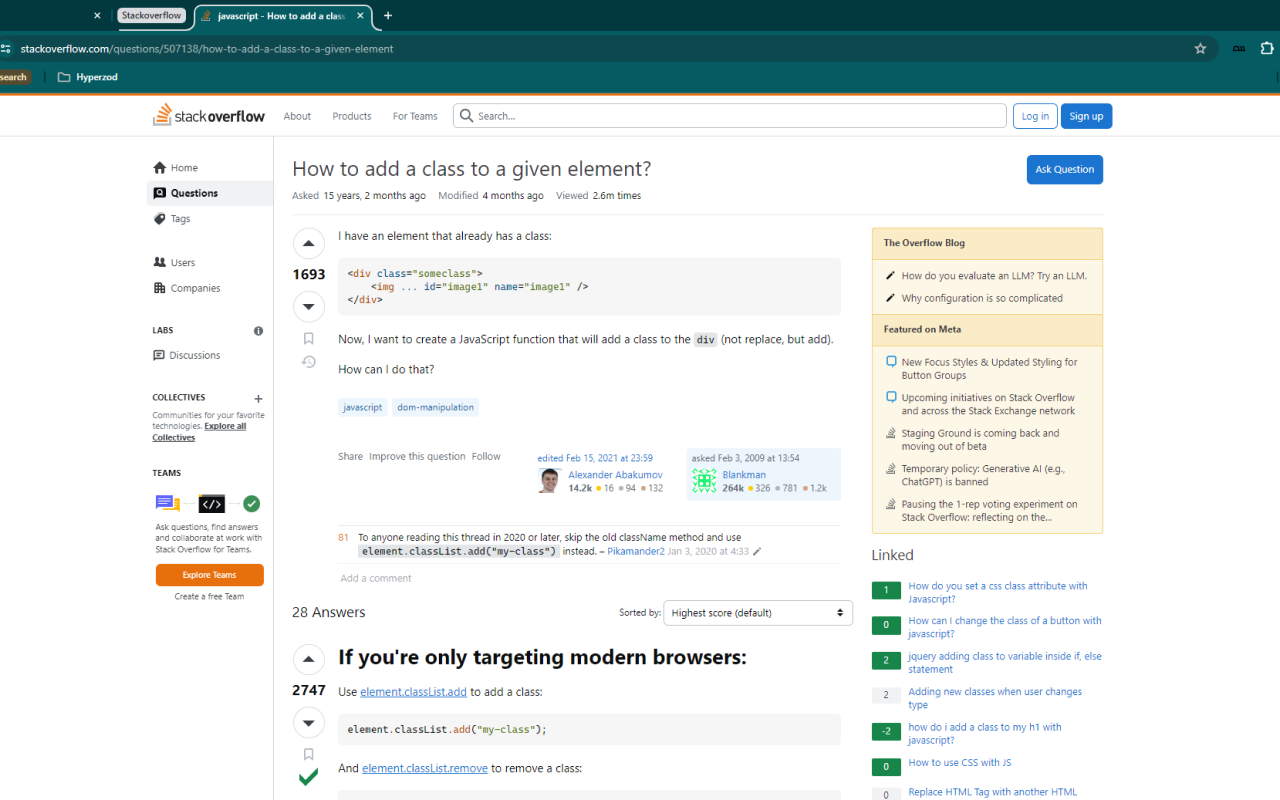The width and height of the screenshot is (1280, 800).
Task: Click Follow under the question
Action: tap(486, 456)
